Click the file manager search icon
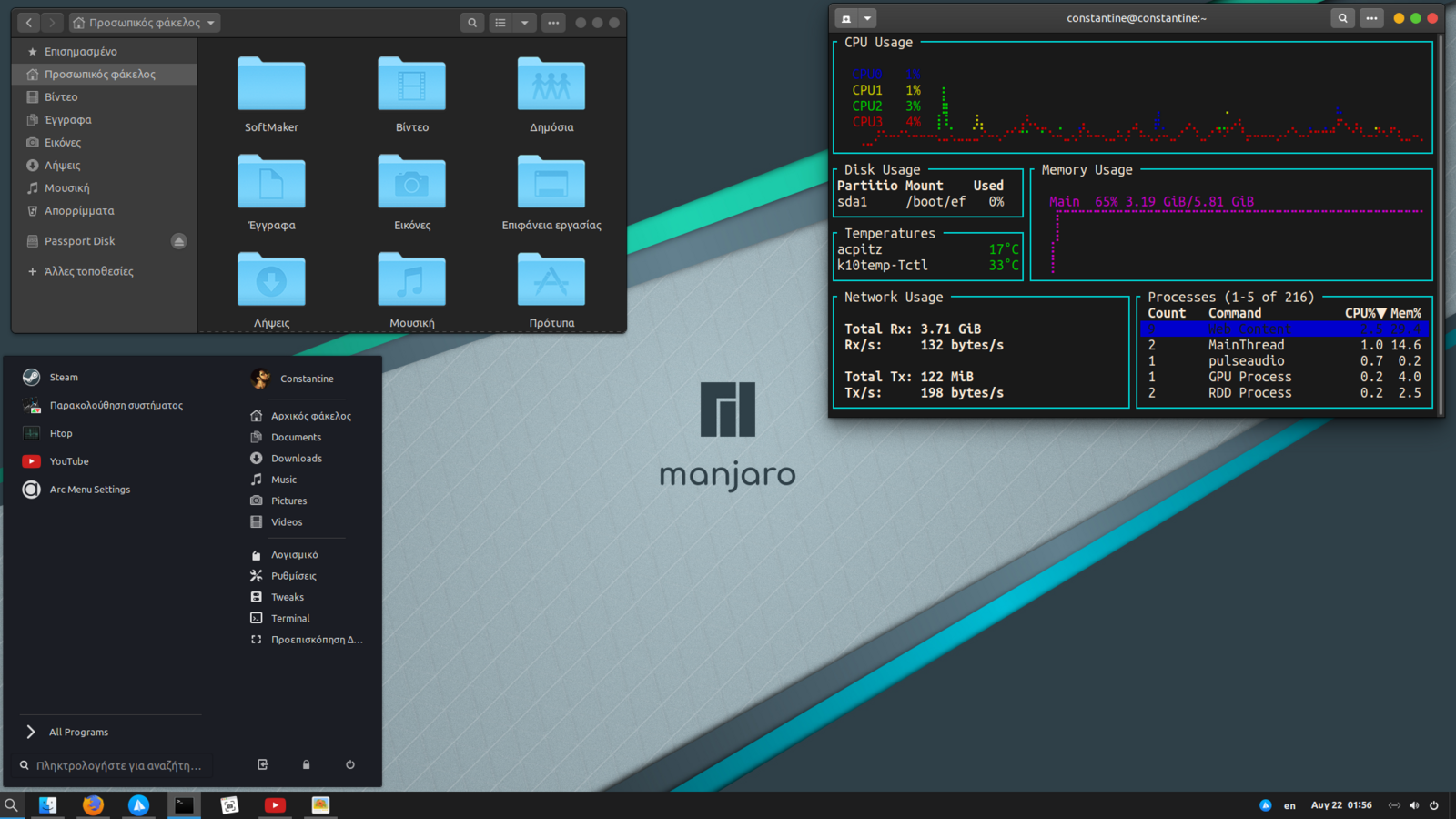Viewport: 1456px width, 819px height. (471, 23)
